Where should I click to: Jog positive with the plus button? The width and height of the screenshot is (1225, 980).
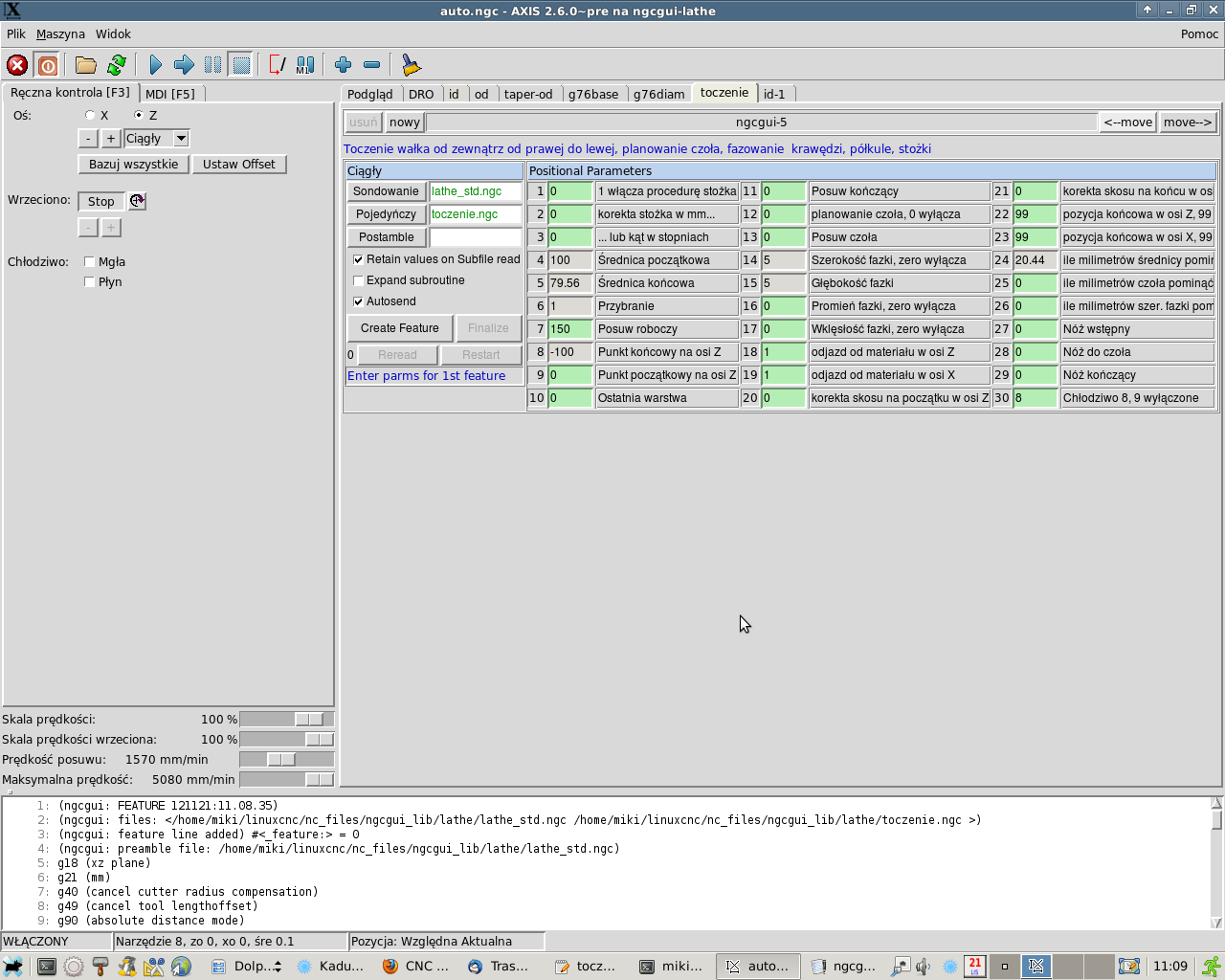(x=111, y=139)
